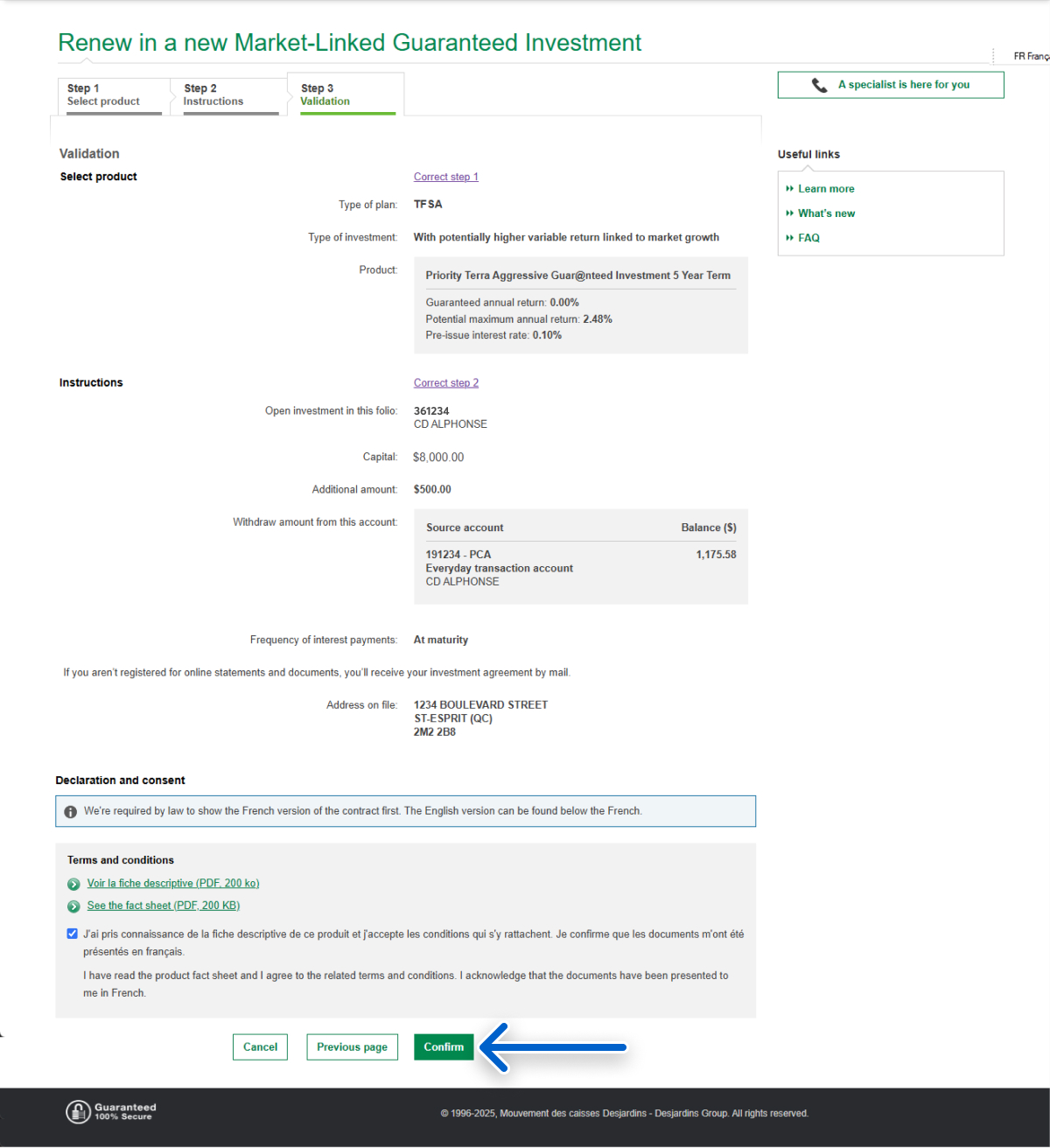The height and width of the screenshot is (1148, 1050).
Task: Click the info icon in the legal notice
Action: (x=71, y=812)
